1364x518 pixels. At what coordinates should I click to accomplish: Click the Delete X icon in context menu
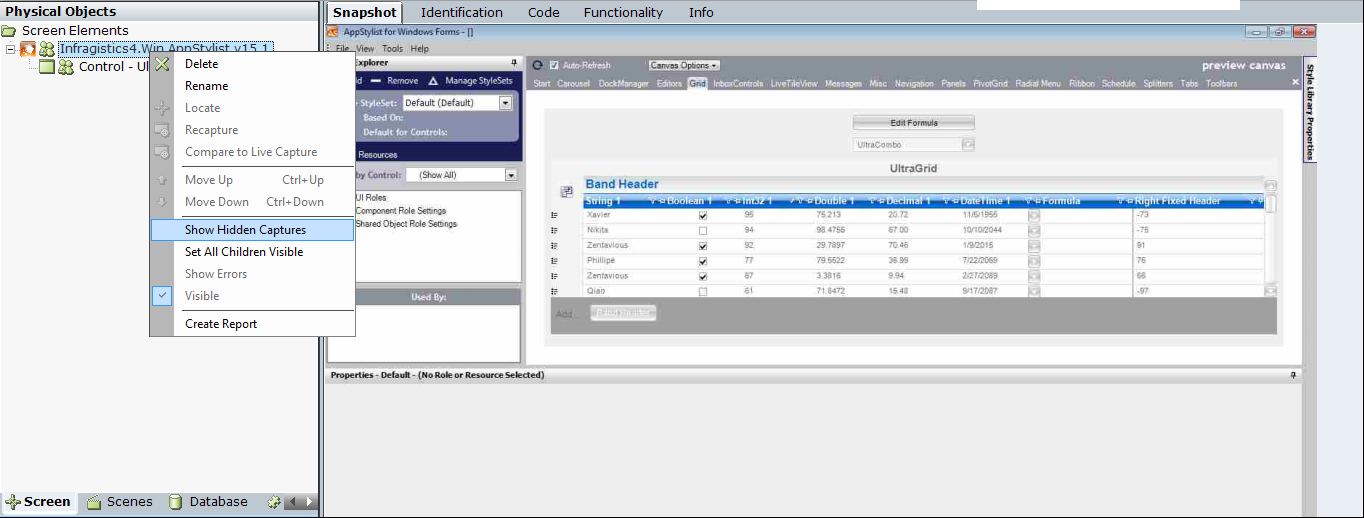click(162, 64)
